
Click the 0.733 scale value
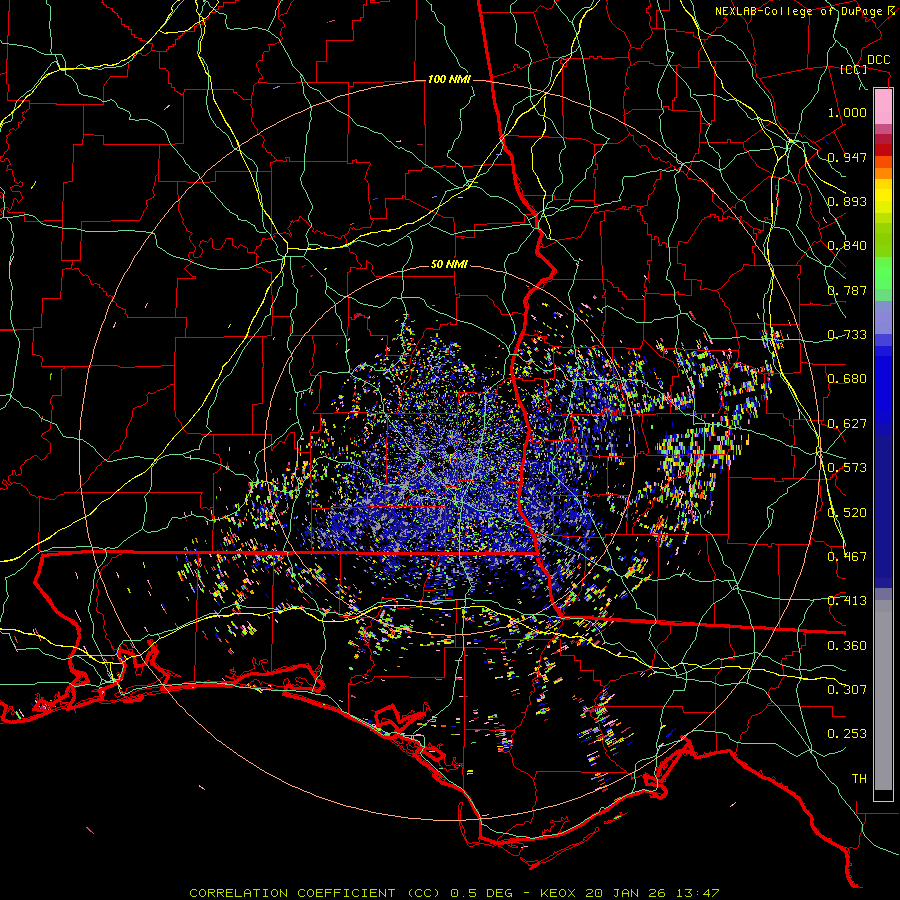847,335
